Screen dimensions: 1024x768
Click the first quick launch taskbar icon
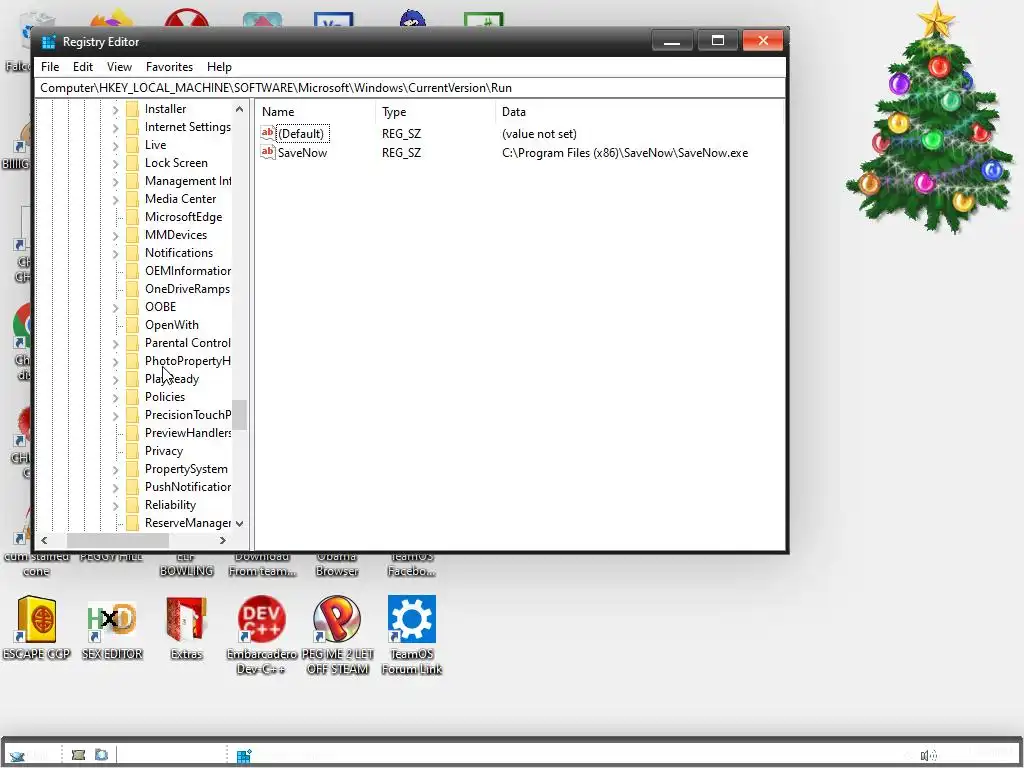(78, 755)
